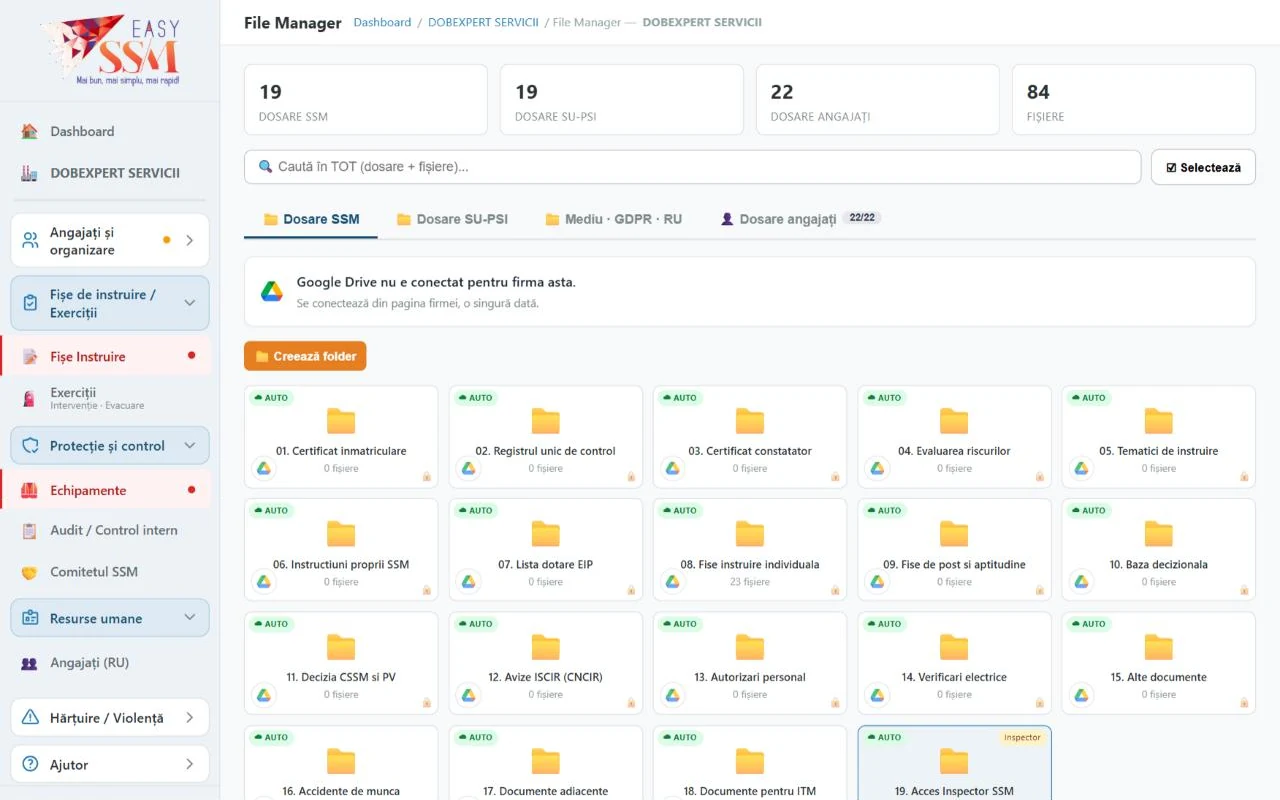
Task: Click the folder icon of 08. Fise instruire individuala
Action: (750, 534)
